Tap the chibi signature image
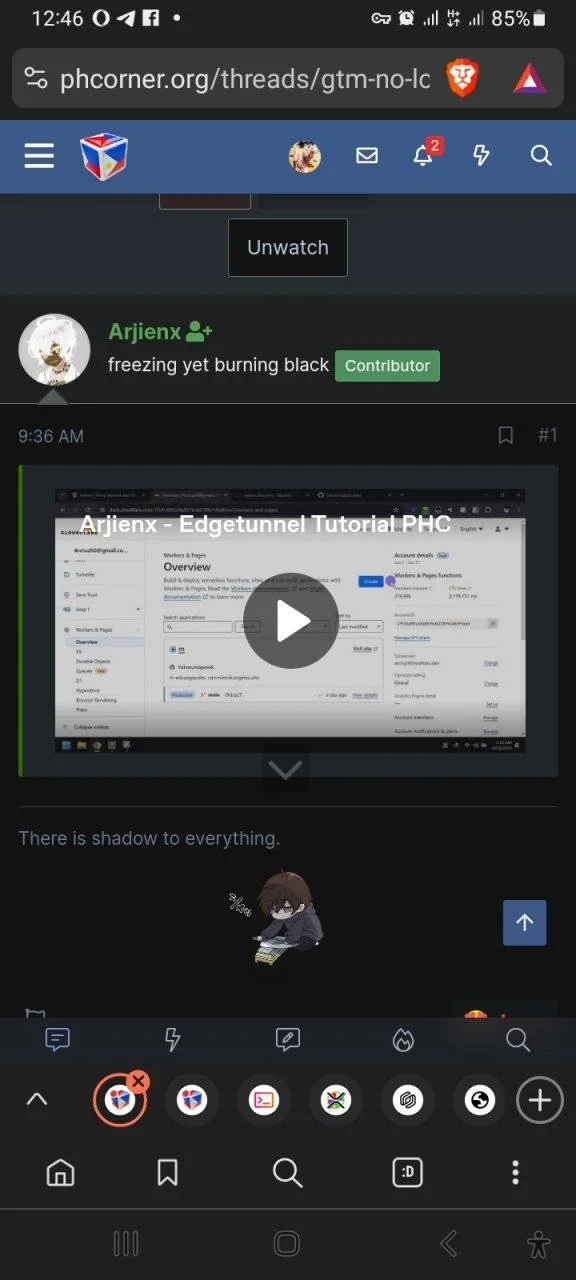Viewport: 576px width, 1280px height. coord(275,918)
